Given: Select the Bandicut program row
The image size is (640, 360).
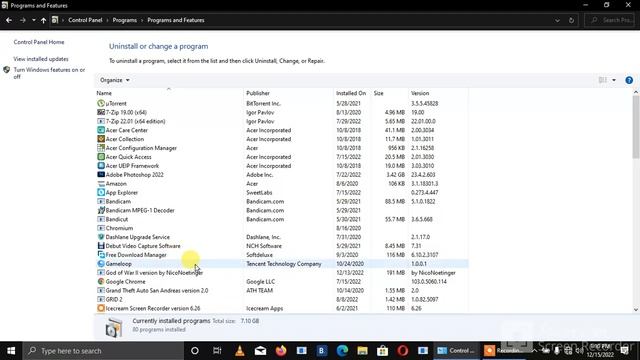Looking at the screenshot, I should 282,219.
